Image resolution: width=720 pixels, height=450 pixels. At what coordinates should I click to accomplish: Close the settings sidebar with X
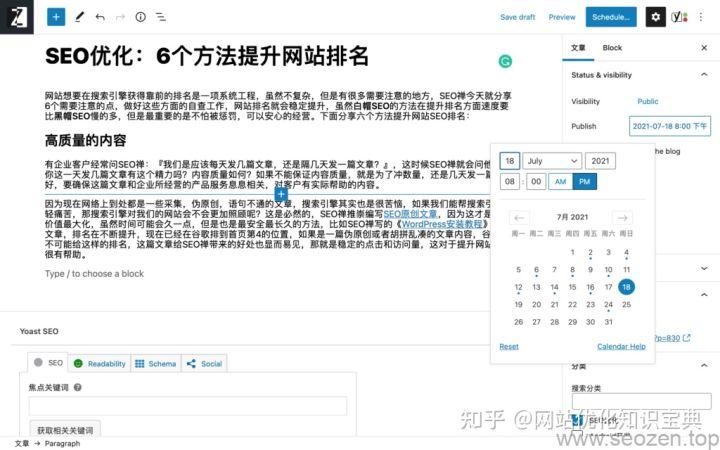(703, 48)
